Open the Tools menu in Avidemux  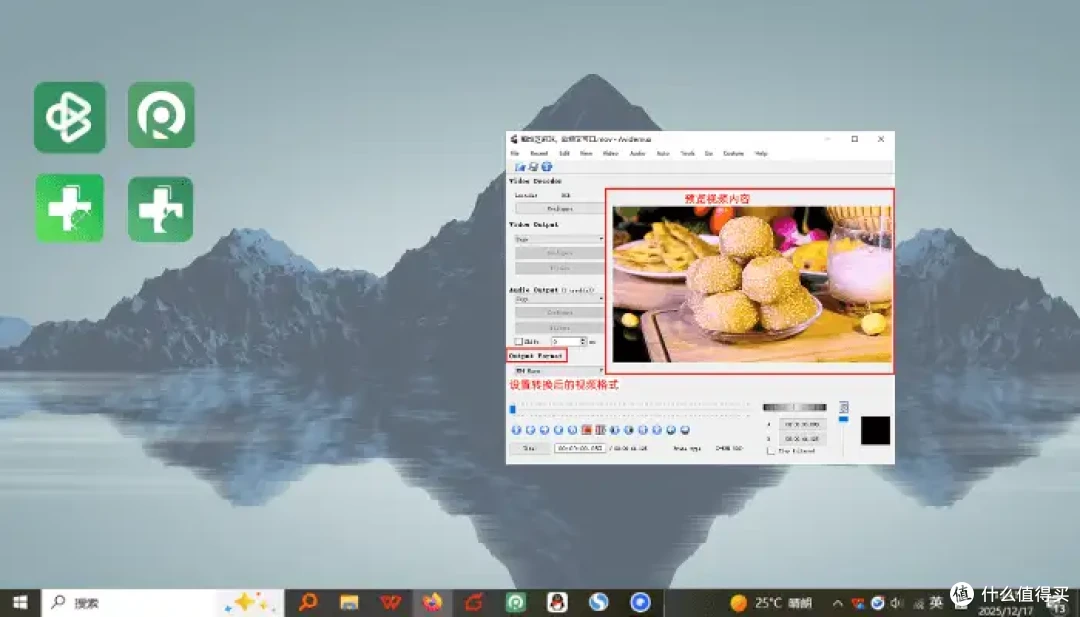click(x=687, y=154)
